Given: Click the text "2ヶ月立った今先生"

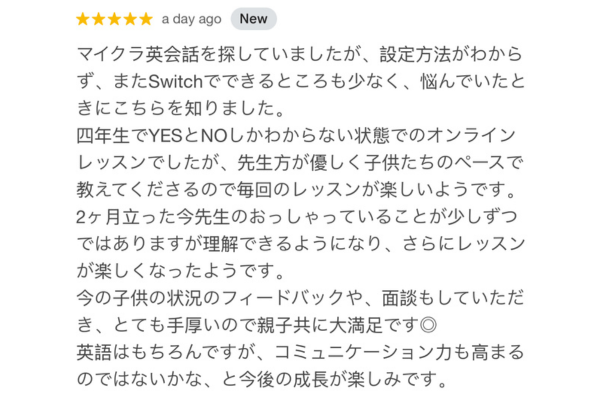Looking at the screenshot, I should coord(153,217).
